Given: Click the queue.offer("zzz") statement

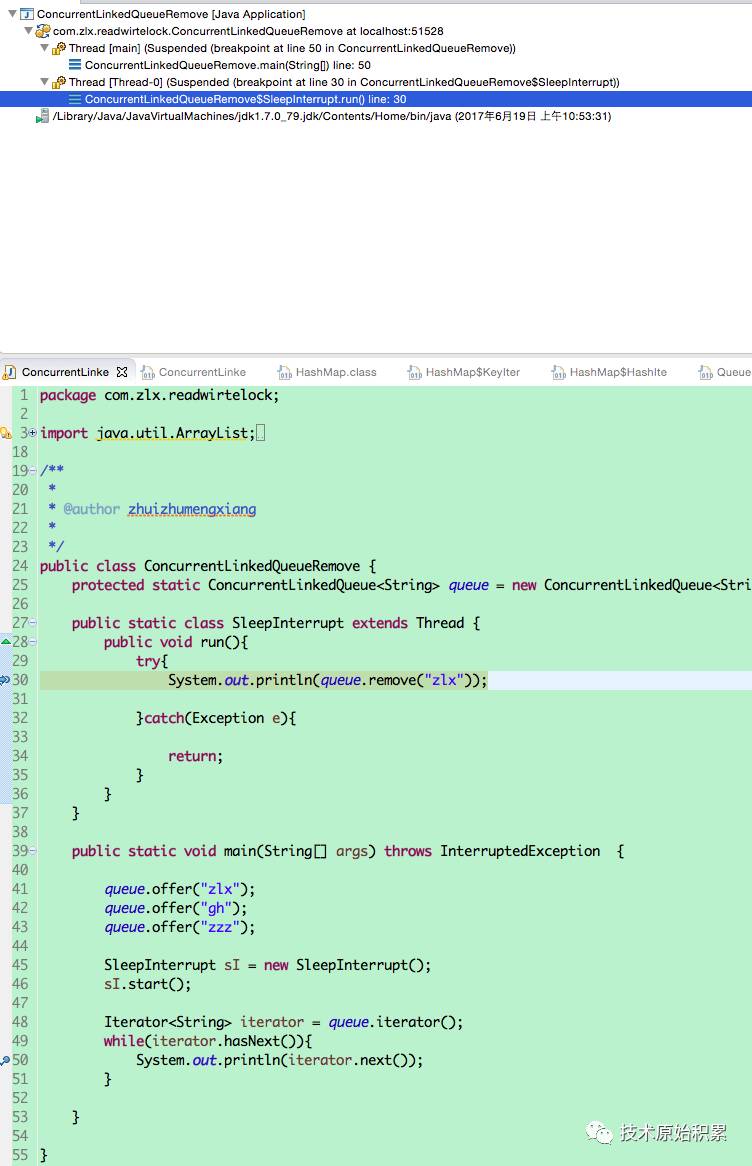Looking at the screenshot, I should tap(179, 927).
